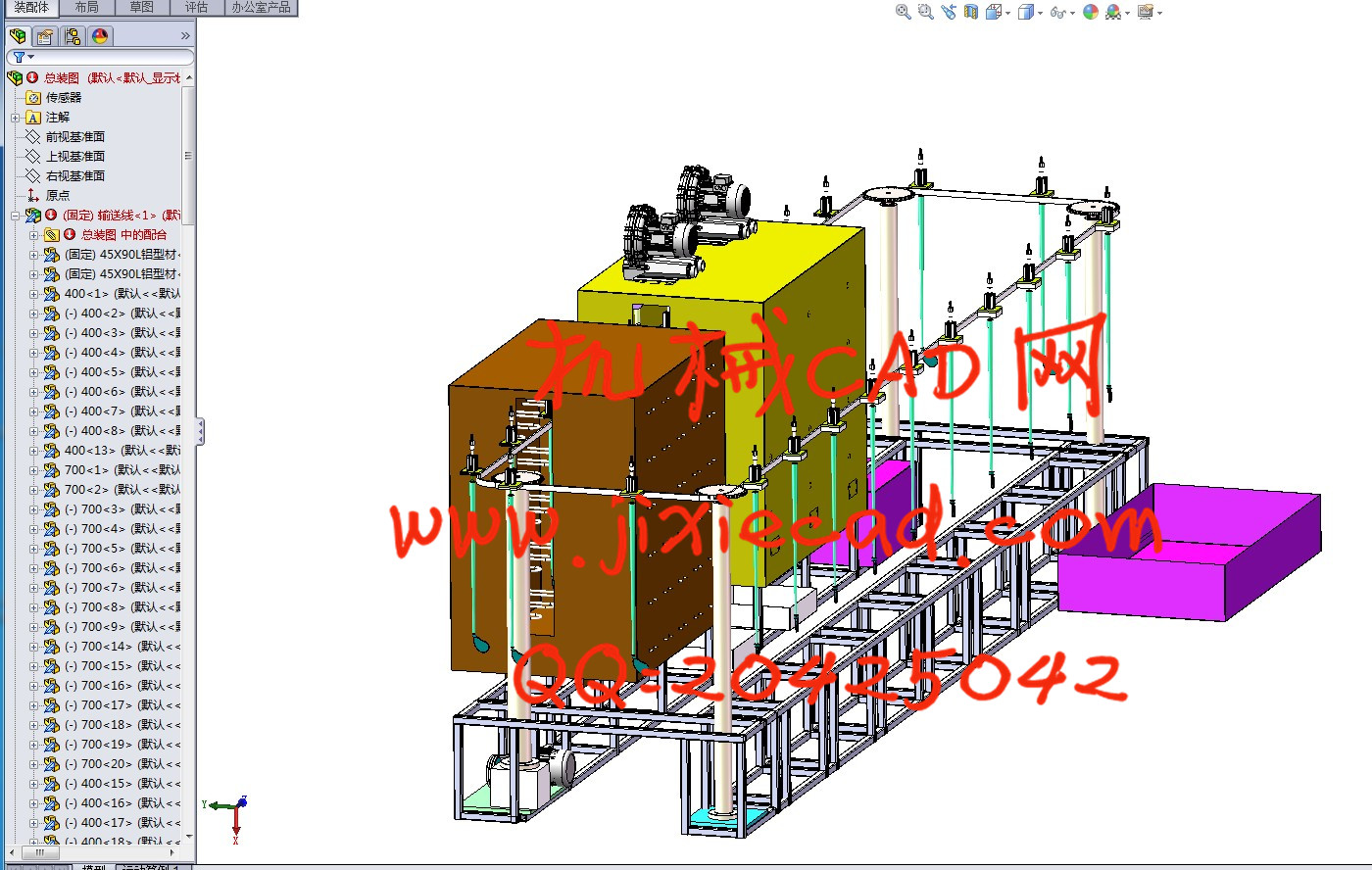Click the Previous View icon

(948, 12)
